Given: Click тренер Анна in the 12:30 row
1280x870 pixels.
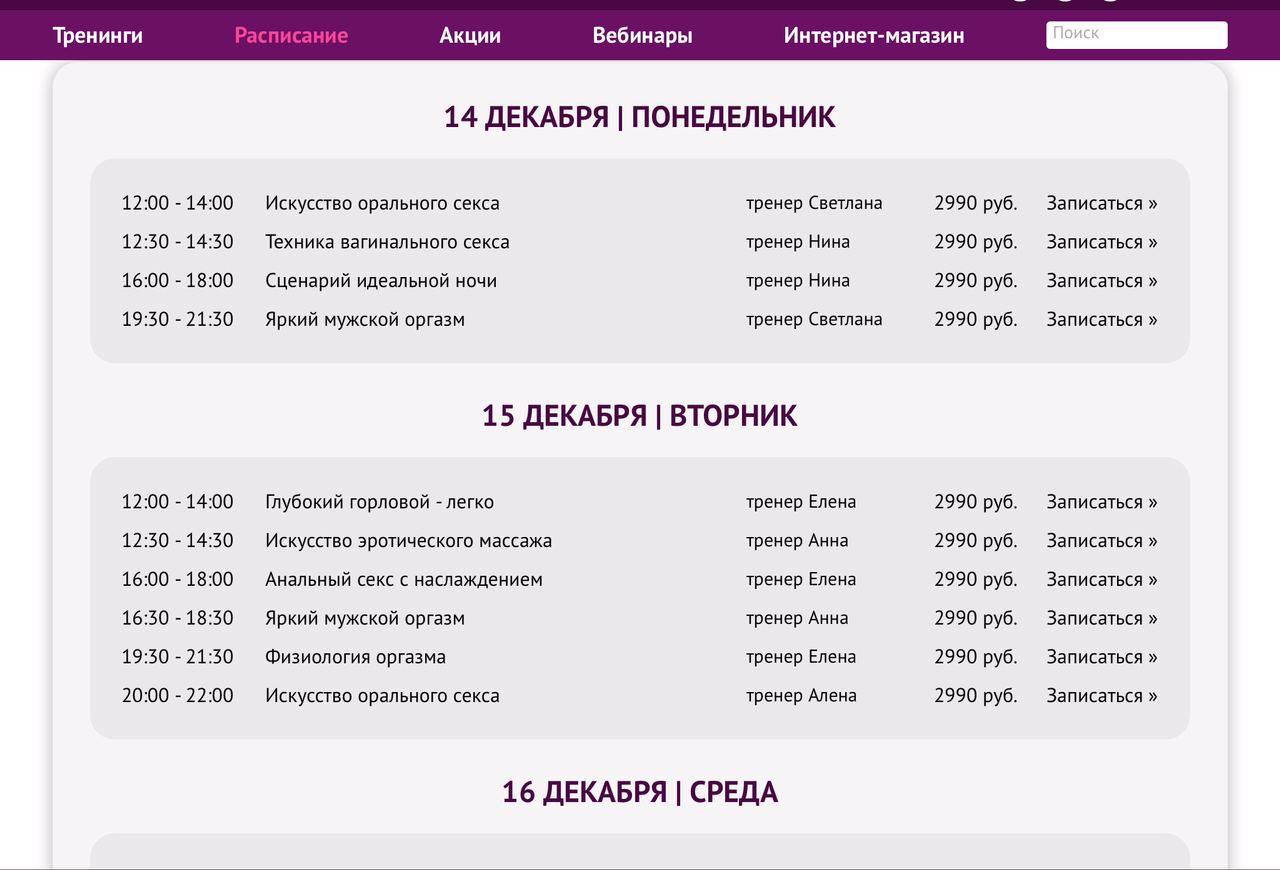Looking at the screenshot, I should 797,541.
